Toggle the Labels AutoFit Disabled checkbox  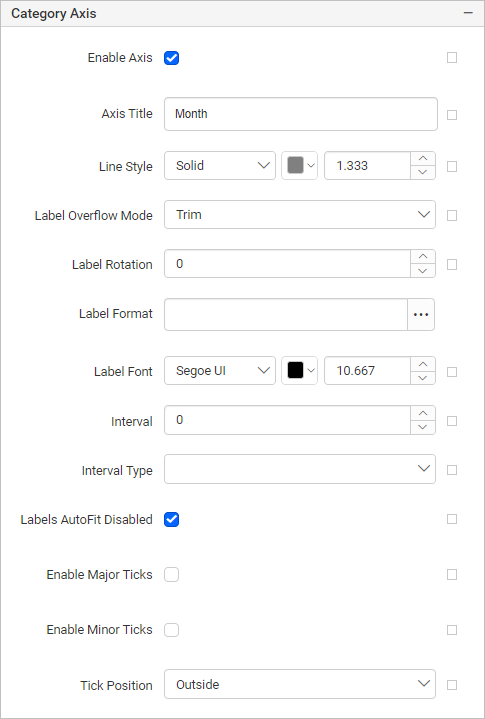(171, 520)
